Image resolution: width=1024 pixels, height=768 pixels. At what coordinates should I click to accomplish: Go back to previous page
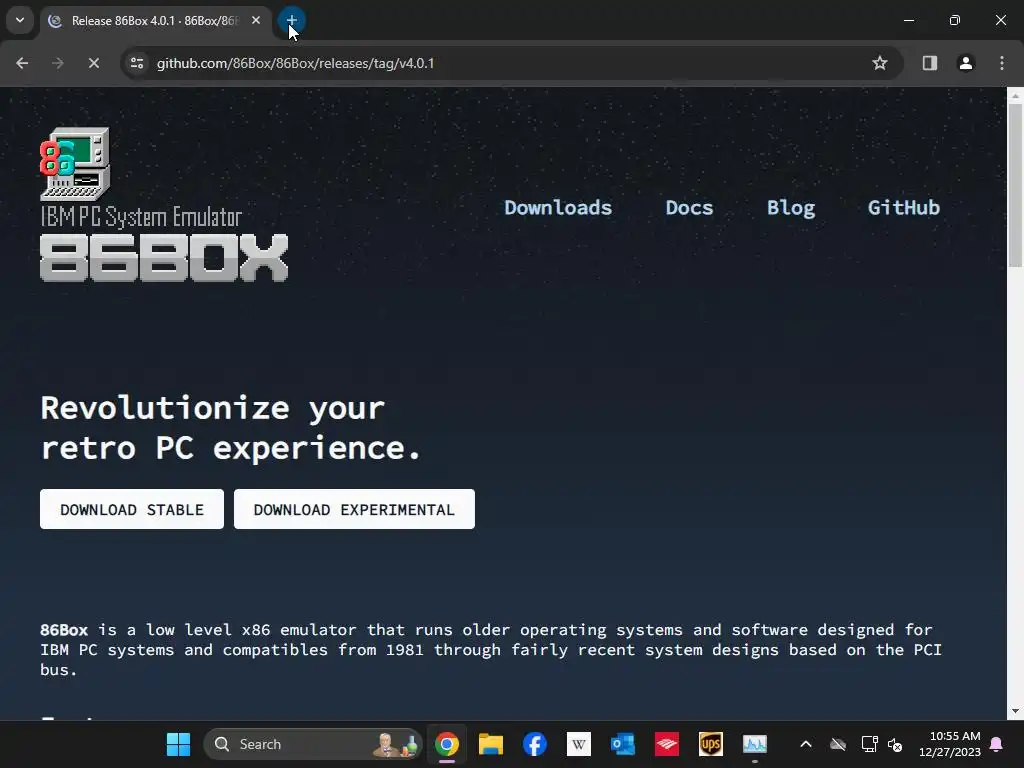[x=22, y=63]
